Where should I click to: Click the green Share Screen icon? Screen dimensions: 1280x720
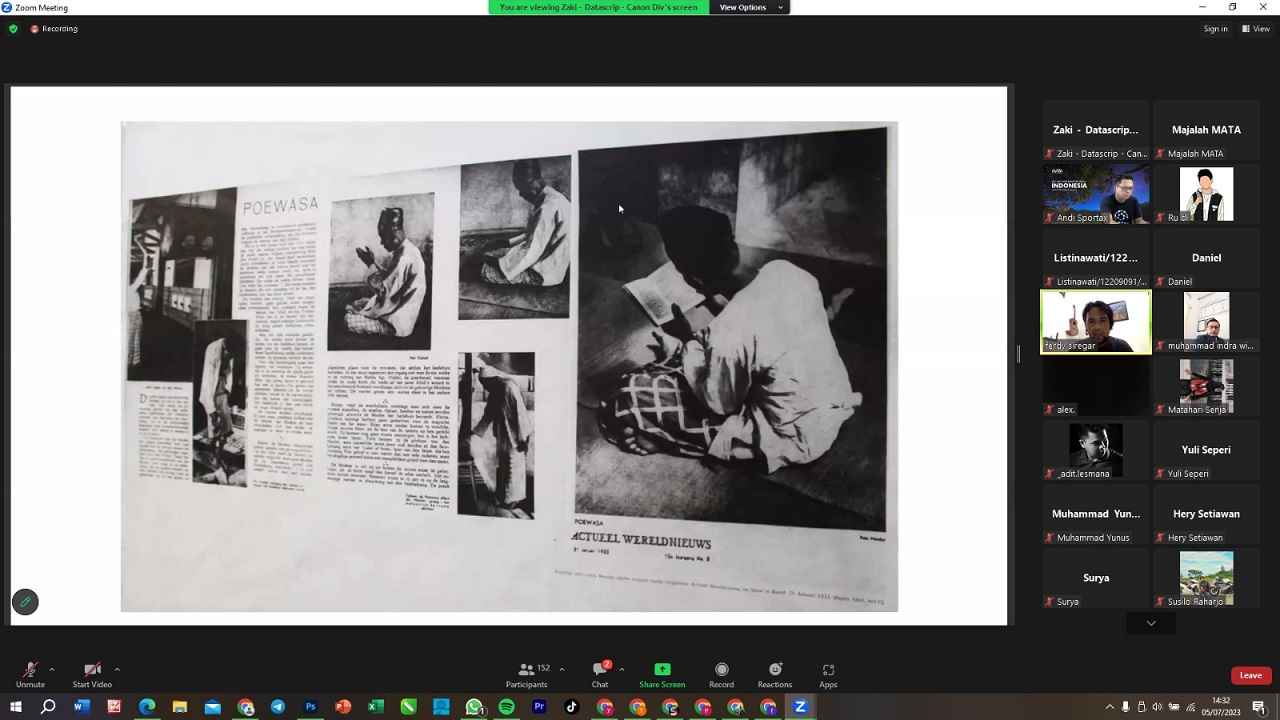[x=661, y=670]
